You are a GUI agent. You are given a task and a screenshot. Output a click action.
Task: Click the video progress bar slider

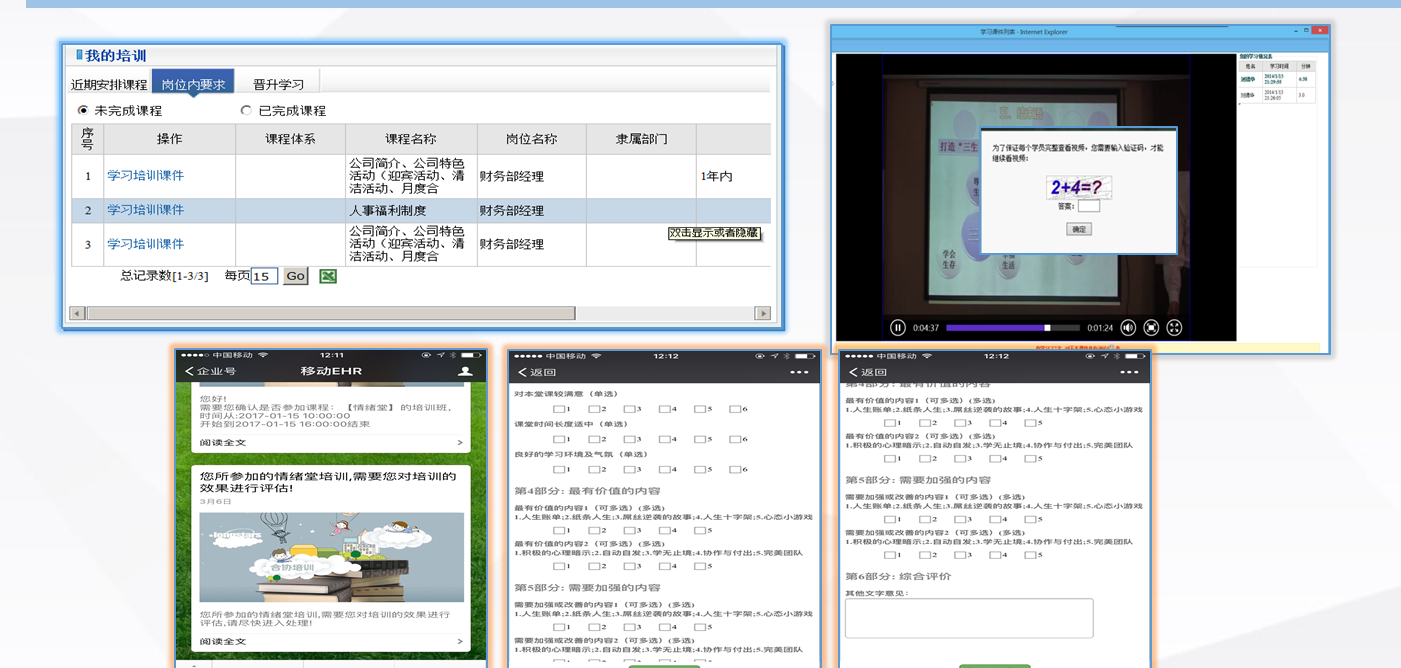point(1047,328)
